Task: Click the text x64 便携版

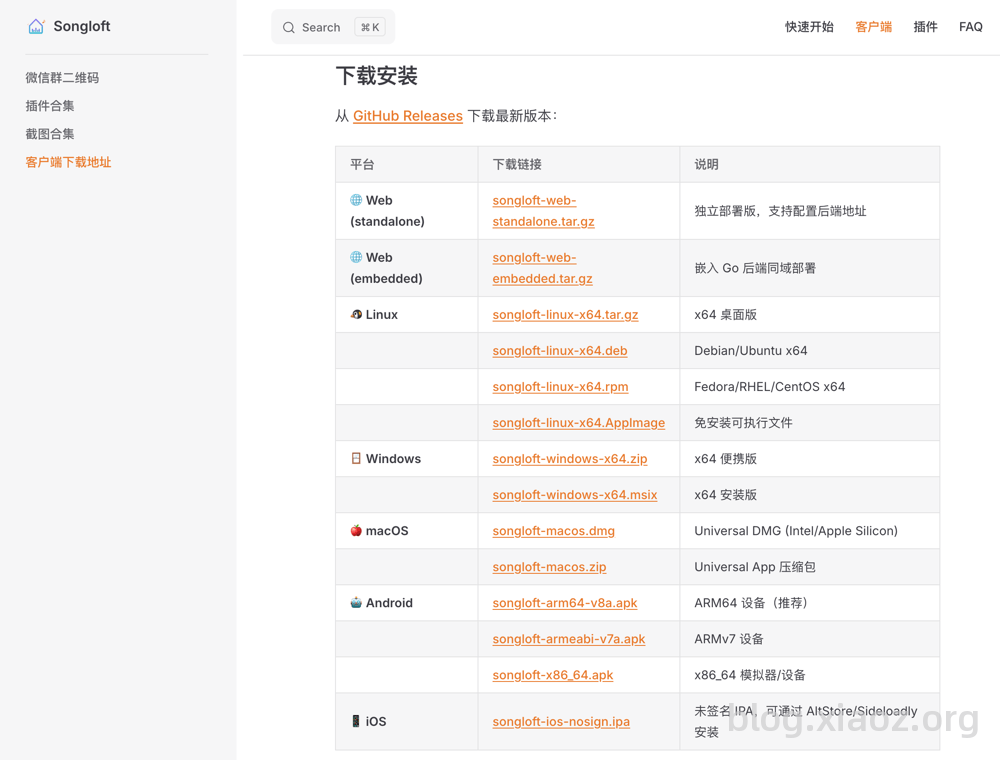Action: (725, 458)
